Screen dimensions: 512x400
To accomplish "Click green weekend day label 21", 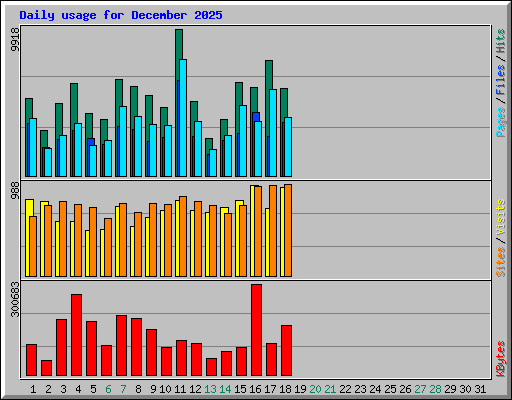I will (x=330, y=389).
